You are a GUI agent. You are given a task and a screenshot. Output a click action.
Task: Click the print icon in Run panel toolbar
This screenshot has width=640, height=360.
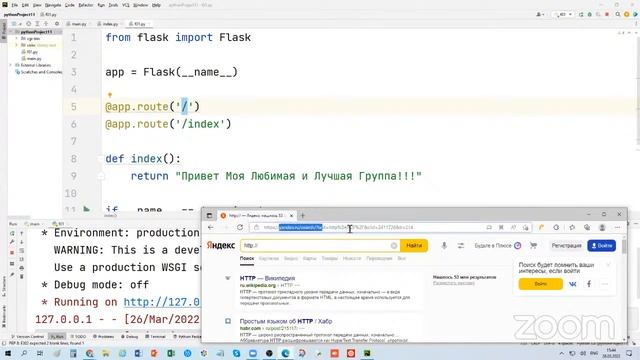click(22, 268)
